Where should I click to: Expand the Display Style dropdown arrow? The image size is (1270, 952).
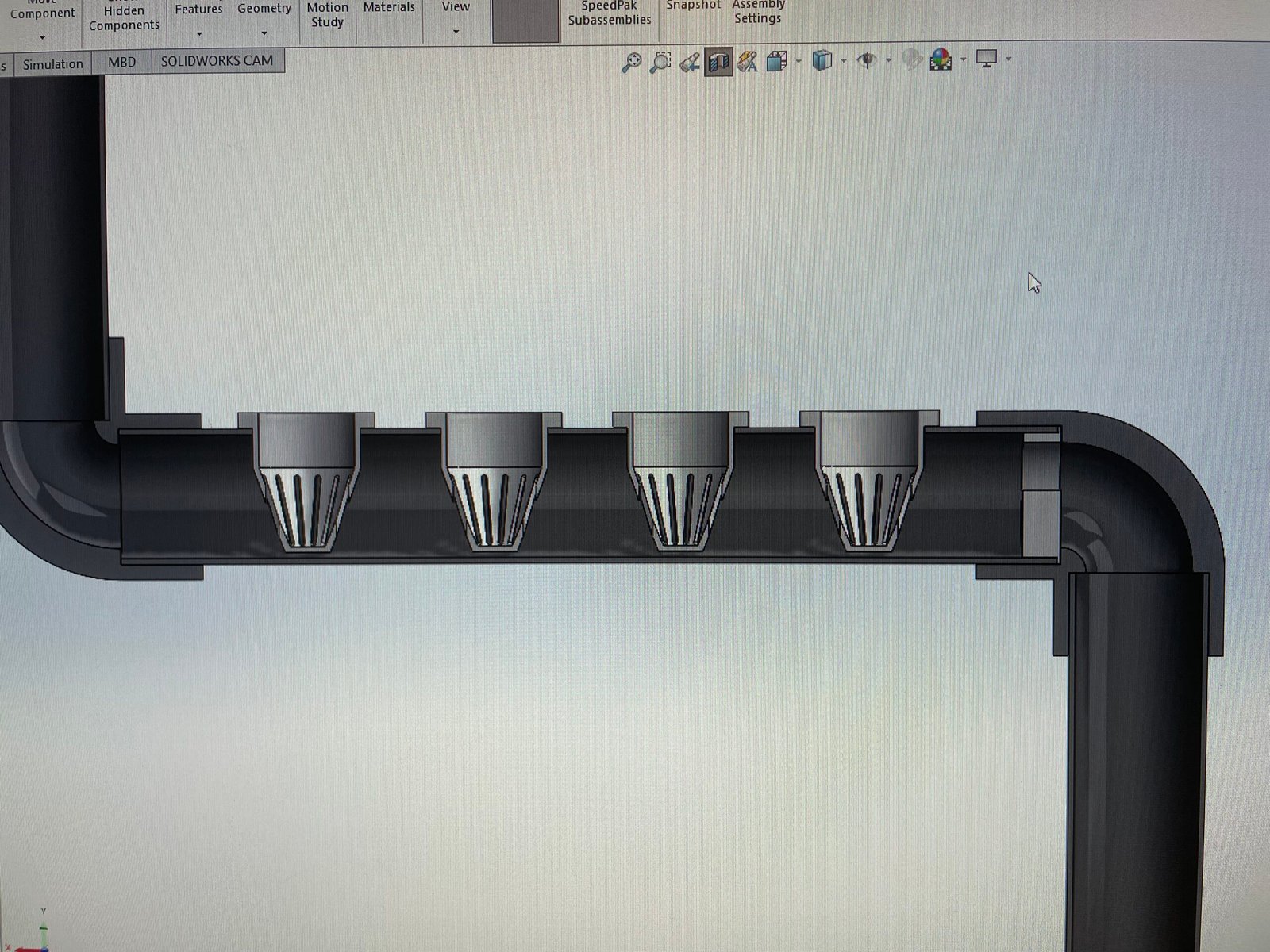pyautogui.click(x=844, y=60)
